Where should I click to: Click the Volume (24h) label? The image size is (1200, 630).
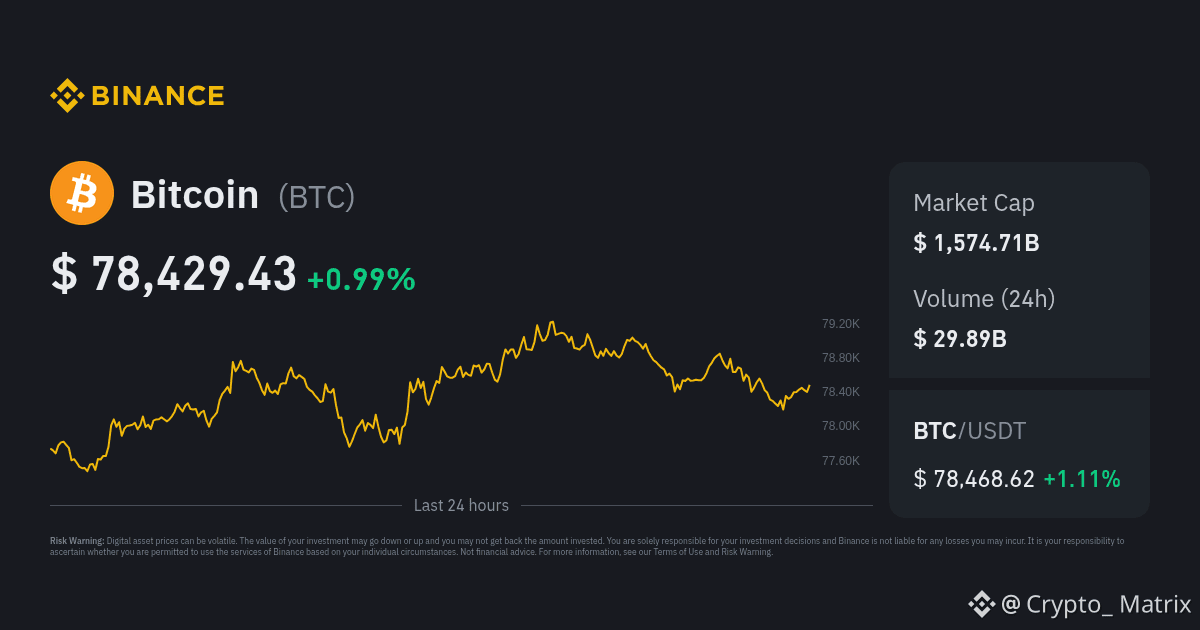pyautogui.click(x=984, y=298)
